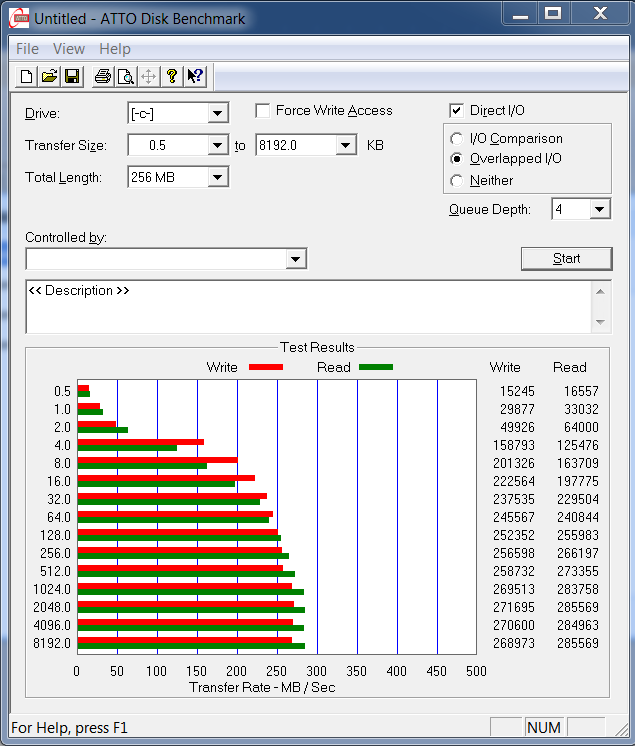
Task: Select the Neither radio button
Action: click(456, 181)
